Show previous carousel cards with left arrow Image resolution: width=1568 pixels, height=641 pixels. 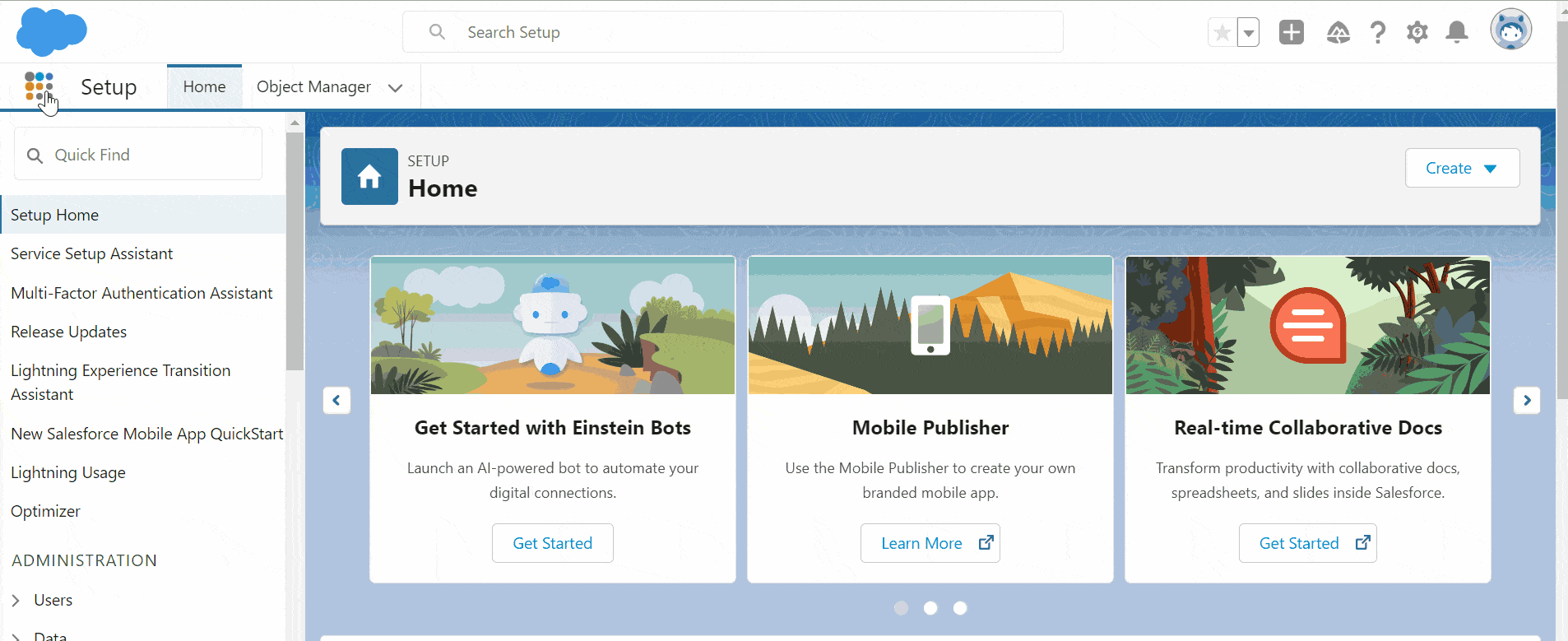(x=336, y=400)
